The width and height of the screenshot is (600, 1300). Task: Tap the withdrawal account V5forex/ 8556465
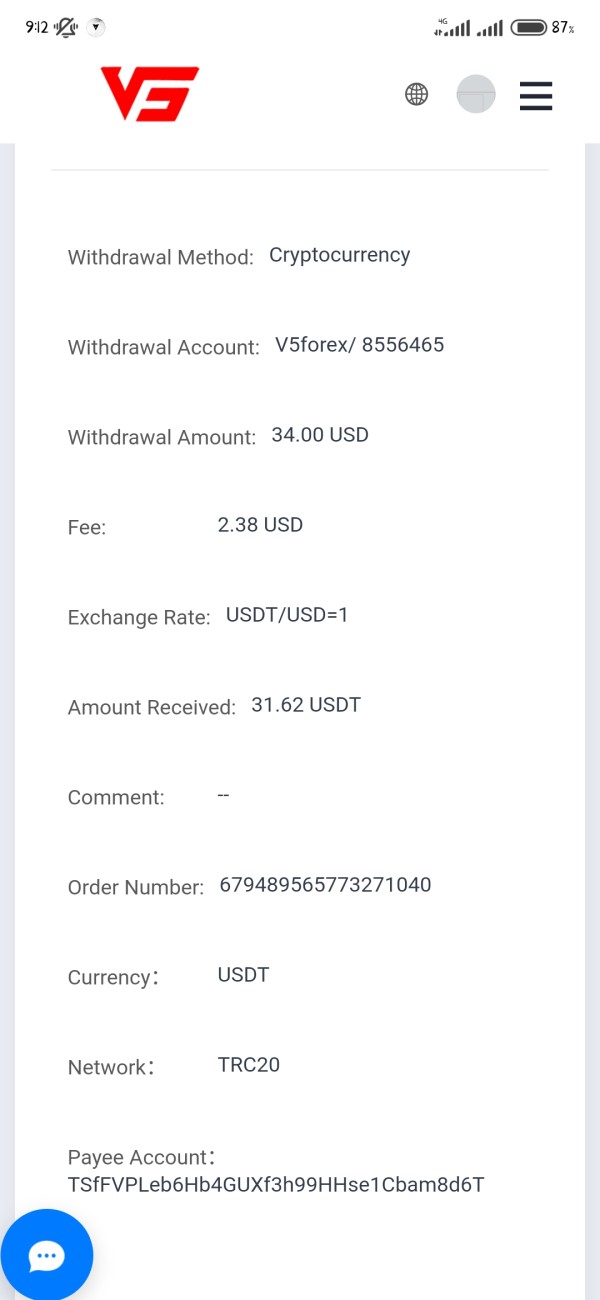tap(360, 345)
